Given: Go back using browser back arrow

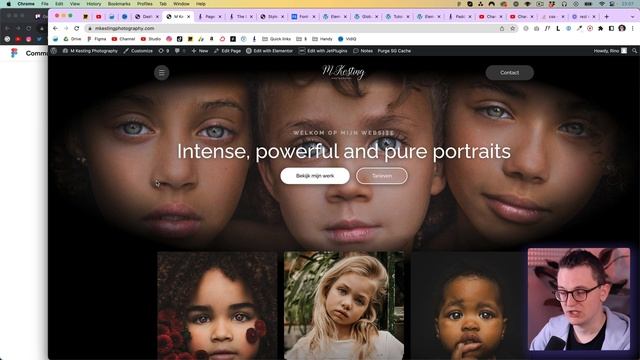Looking at the screenshot, I should (55, 29).
